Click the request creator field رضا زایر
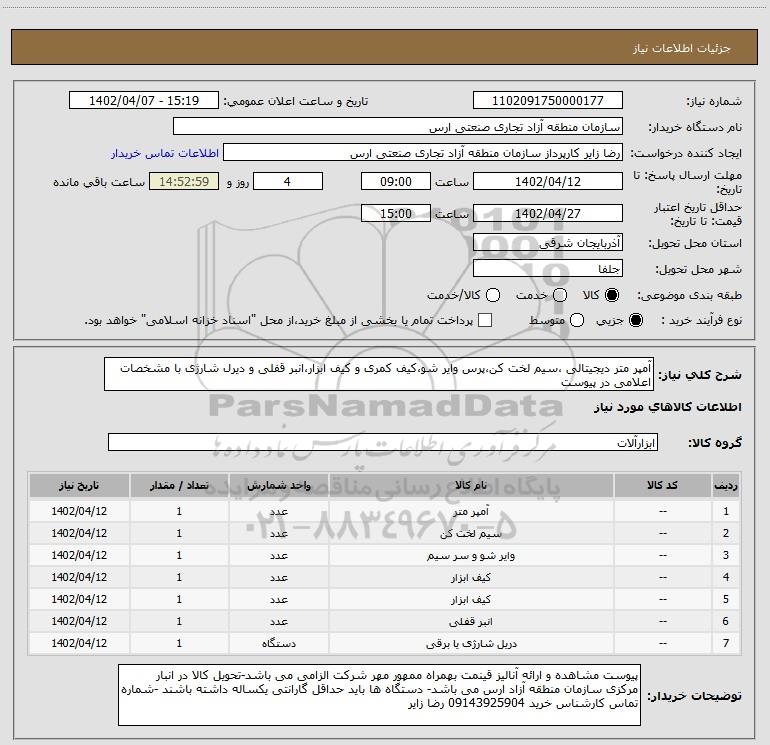Image resolution: width=770 pixels, height=745 pixels. pos(423,153)
